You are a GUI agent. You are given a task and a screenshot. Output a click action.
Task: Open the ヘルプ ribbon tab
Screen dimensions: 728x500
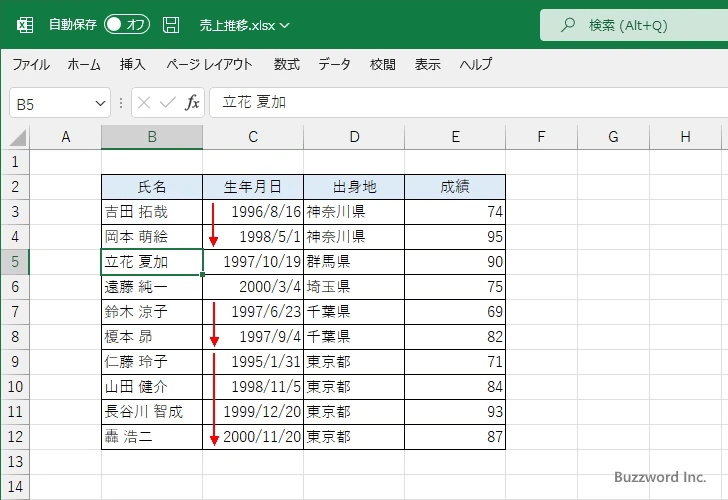(476, 64)
